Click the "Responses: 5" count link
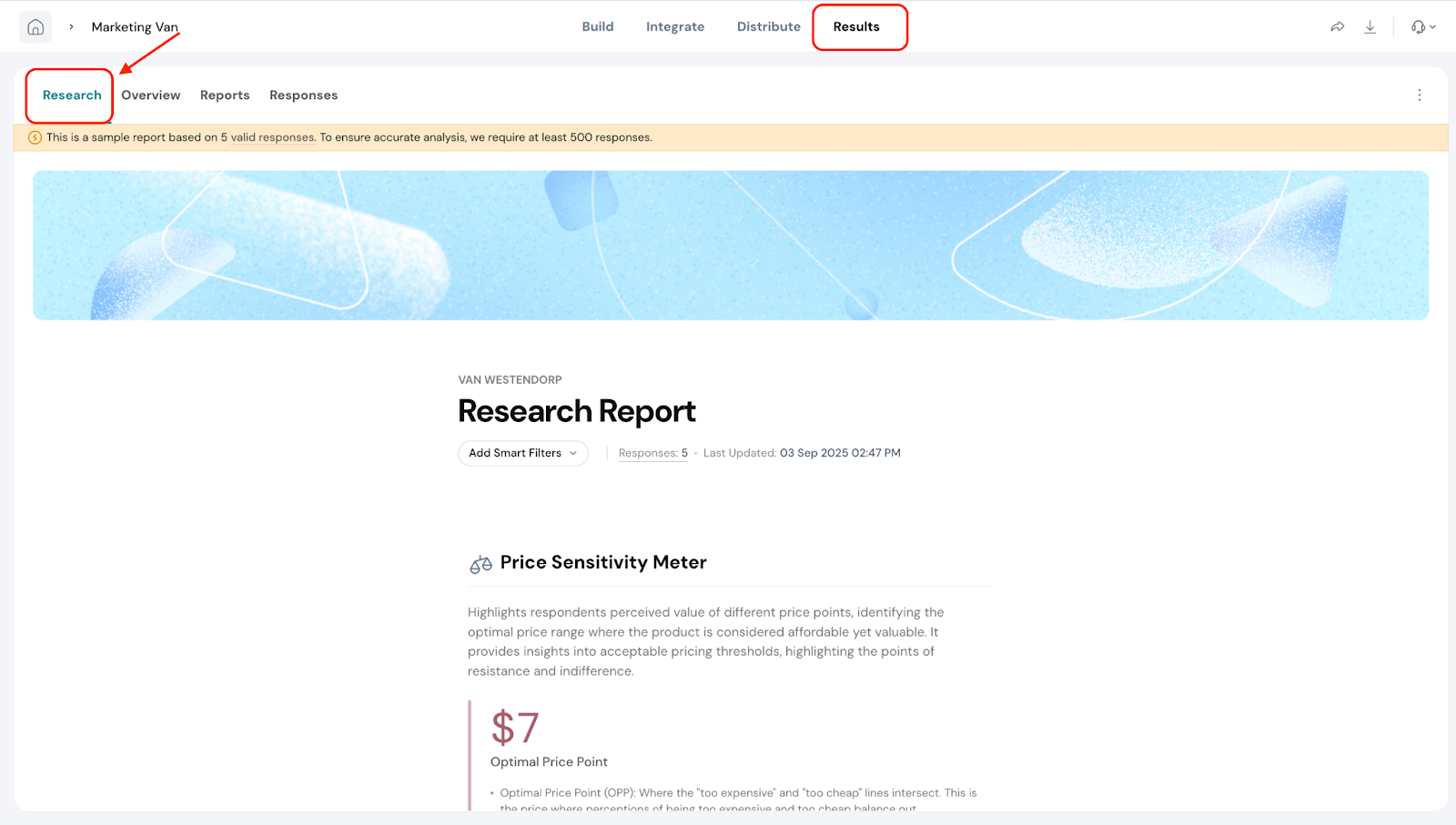Screen dimensions: 1456x825 point(652,453)
